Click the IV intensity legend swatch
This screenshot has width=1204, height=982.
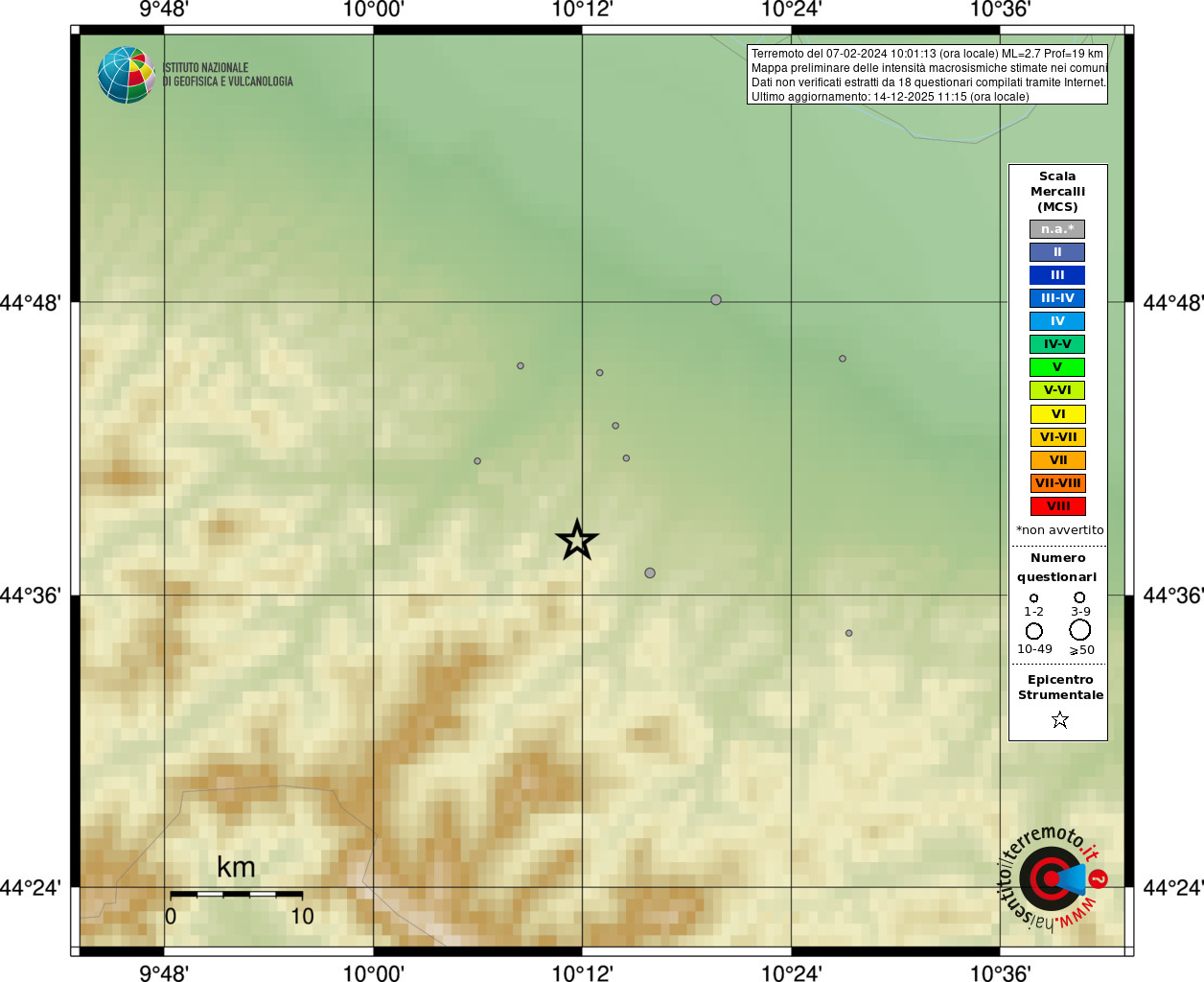(x=1057, y=321)
